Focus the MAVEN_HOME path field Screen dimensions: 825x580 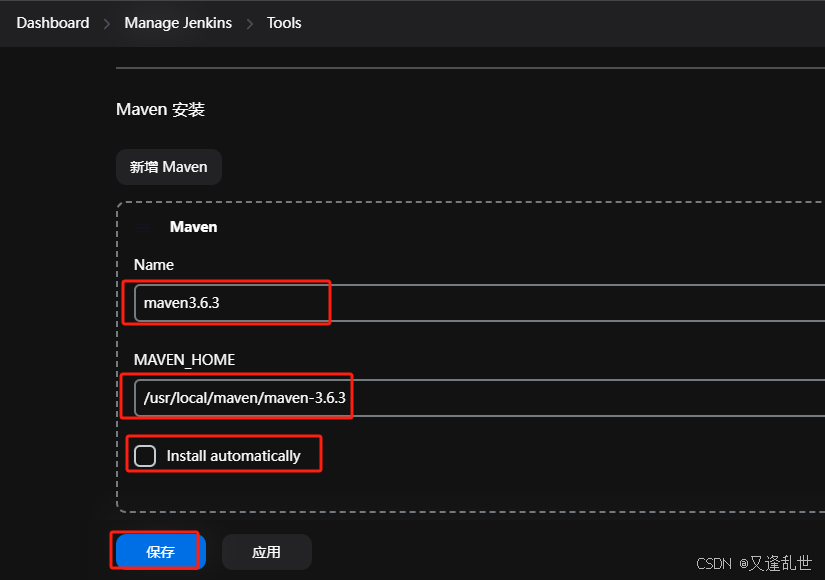pyautogui.click(x=479, y=397)
